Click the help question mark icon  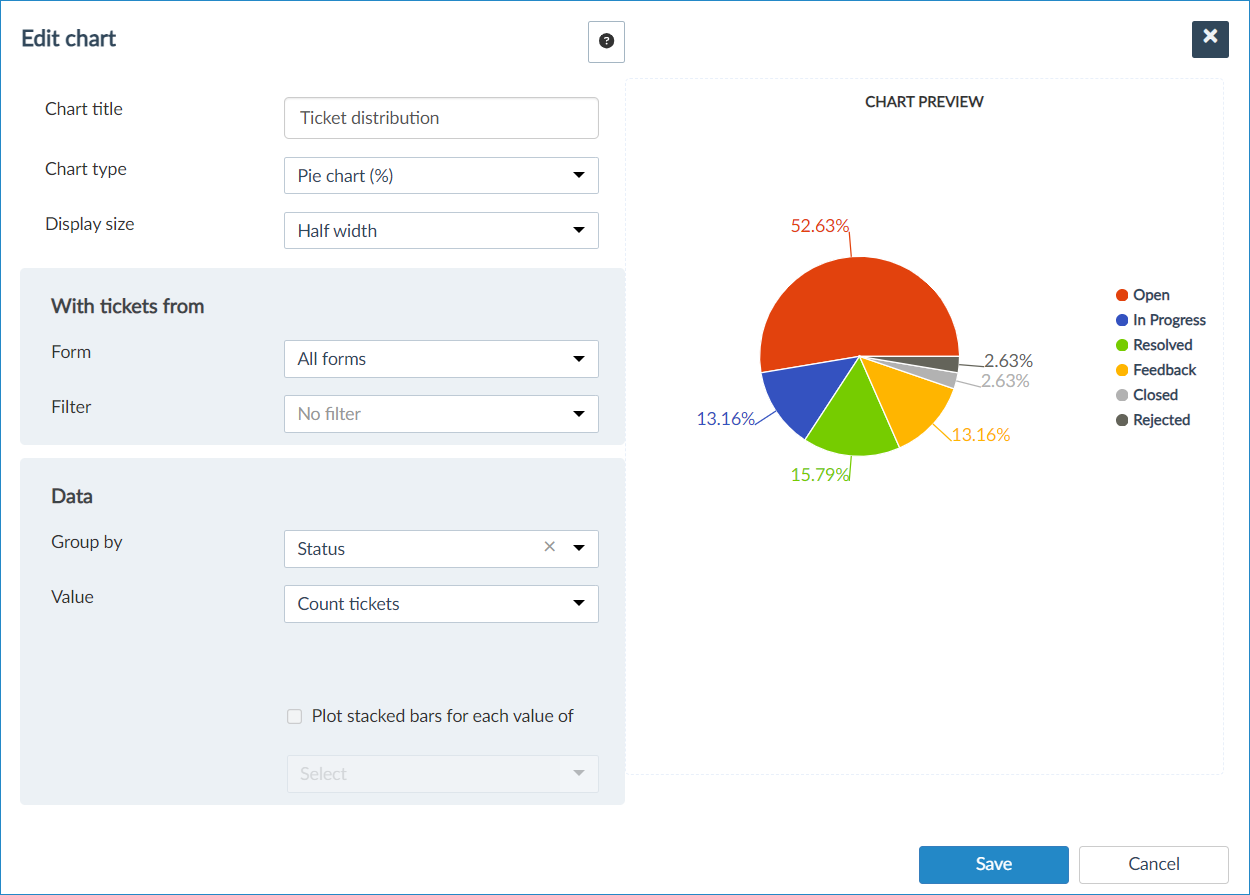[x=606, y=42]
